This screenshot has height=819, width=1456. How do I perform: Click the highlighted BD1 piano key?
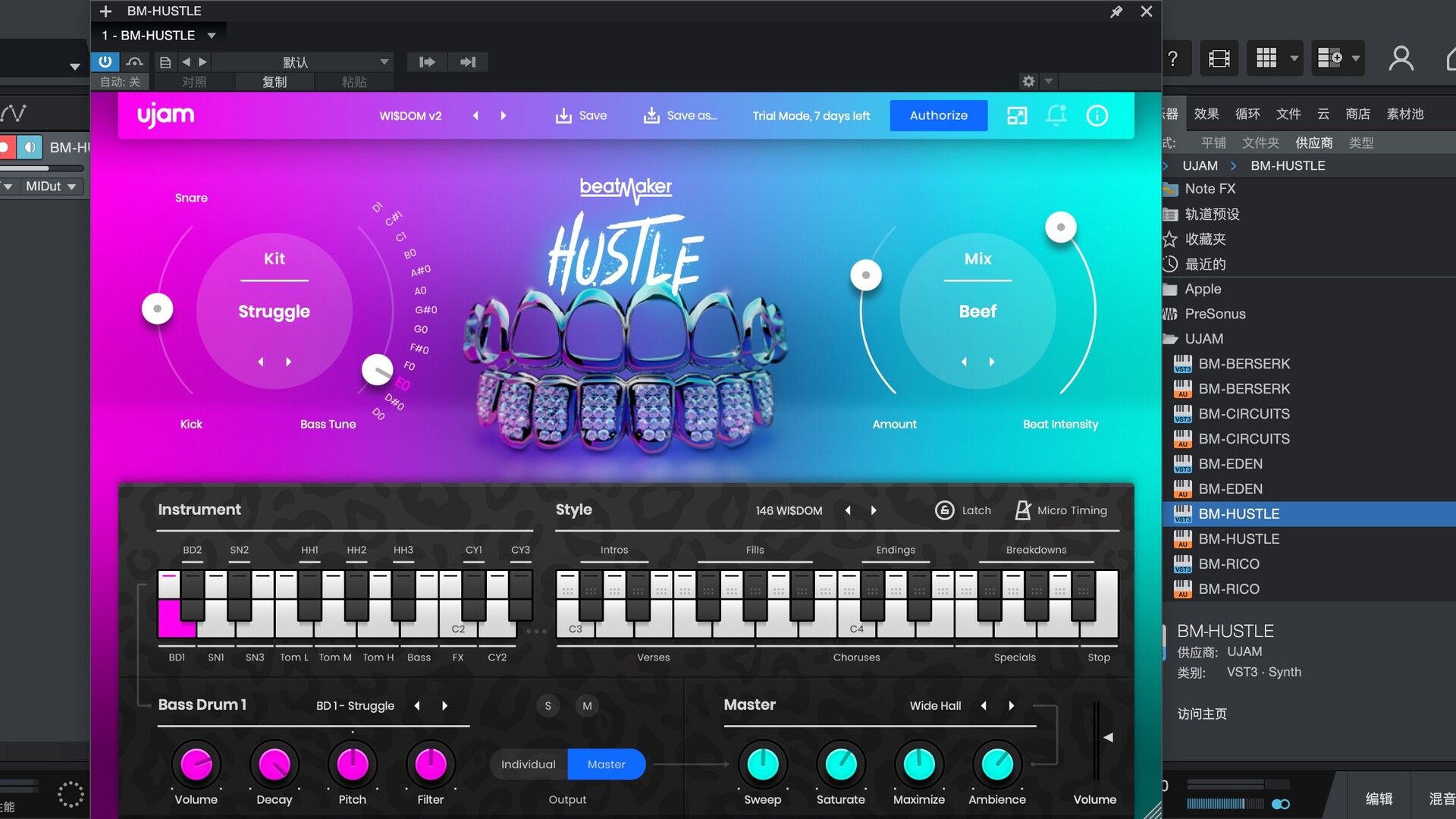click(177, 618)
